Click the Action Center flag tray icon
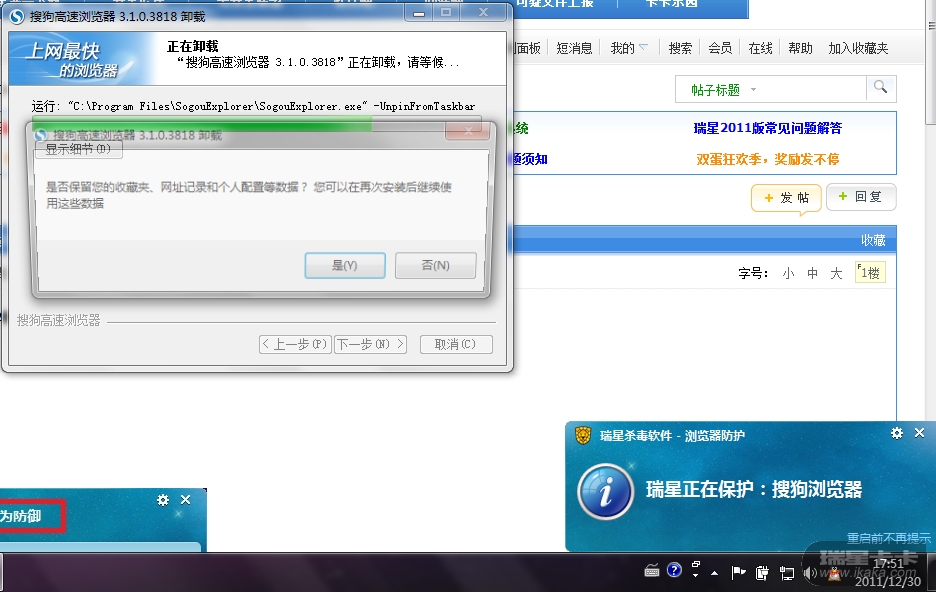Image resolution: width=936 pixels, height=592 pixels. click(x=738, y=573)
